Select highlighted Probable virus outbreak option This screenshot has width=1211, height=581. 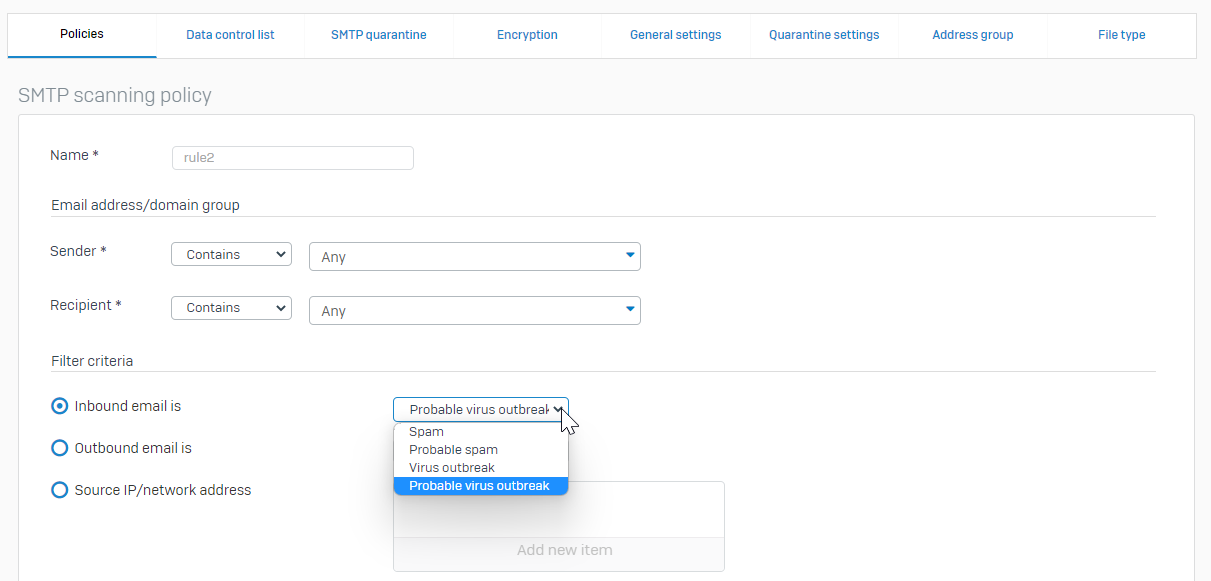[x=480, y=486]
